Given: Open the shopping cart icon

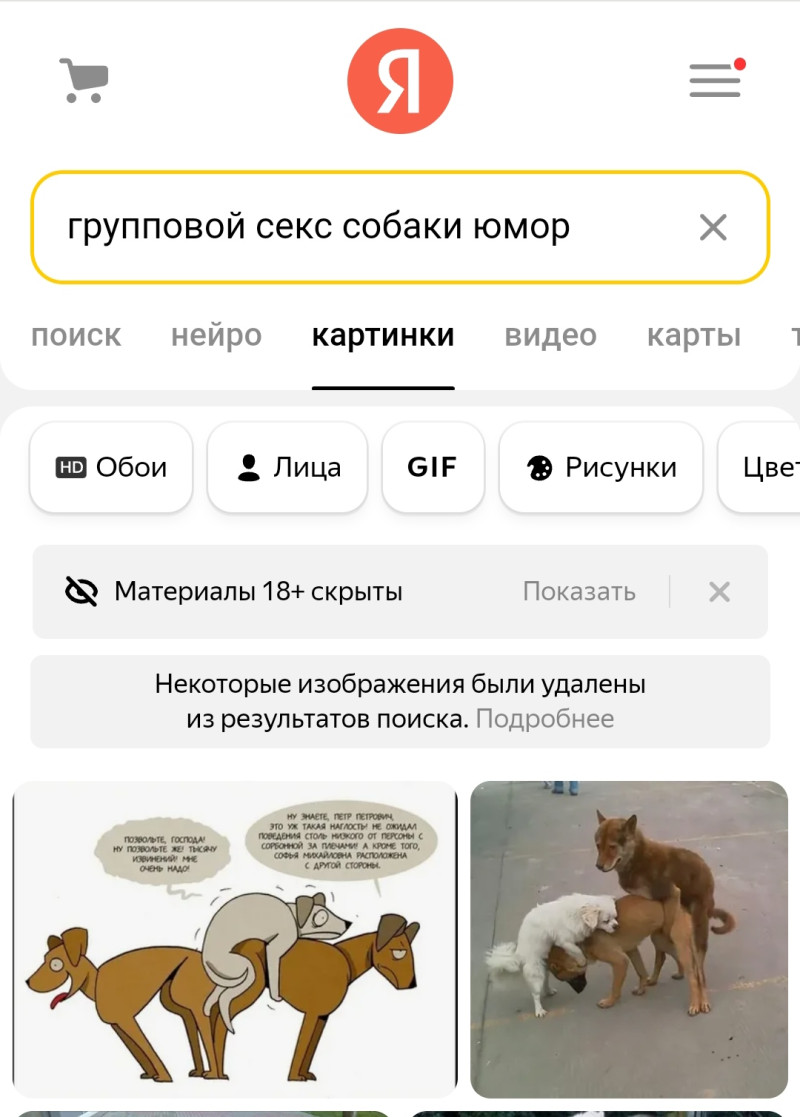Looking at the screenshot, I should [84, 80].
